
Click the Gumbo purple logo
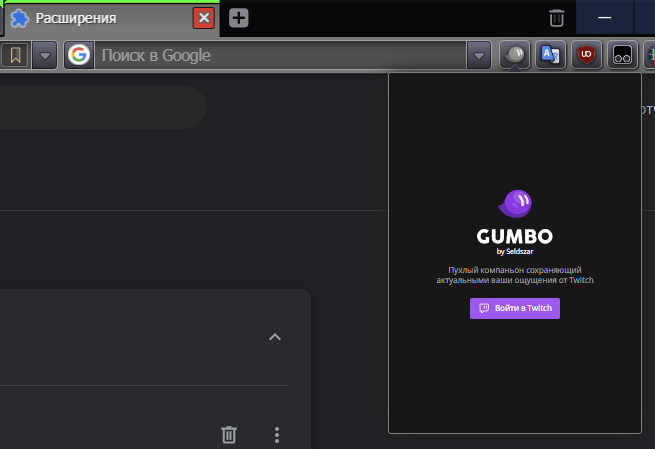point(515,204)
